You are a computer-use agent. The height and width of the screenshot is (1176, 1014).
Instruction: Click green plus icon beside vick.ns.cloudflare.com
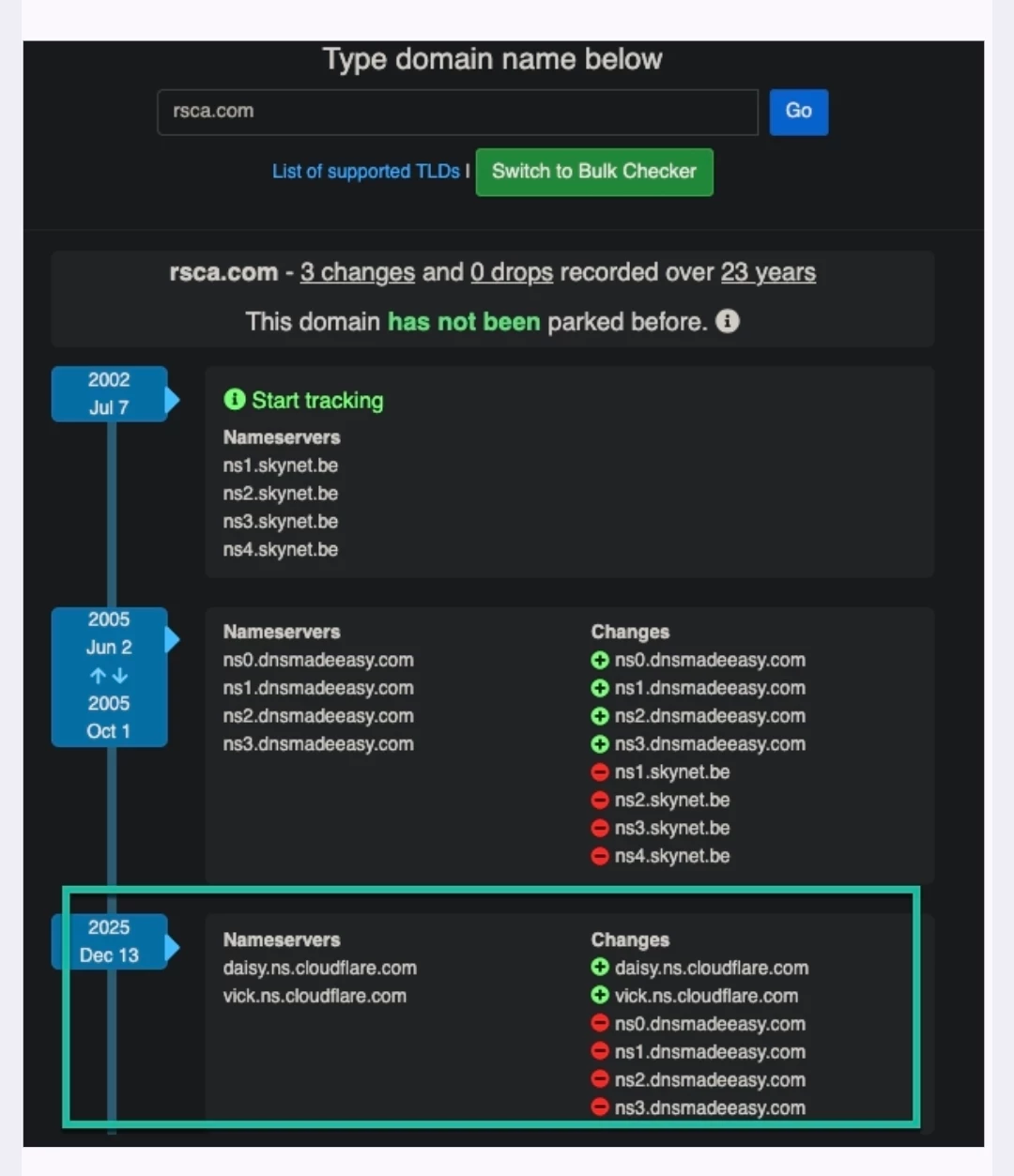pyautogui.click(x=600, y=996)
